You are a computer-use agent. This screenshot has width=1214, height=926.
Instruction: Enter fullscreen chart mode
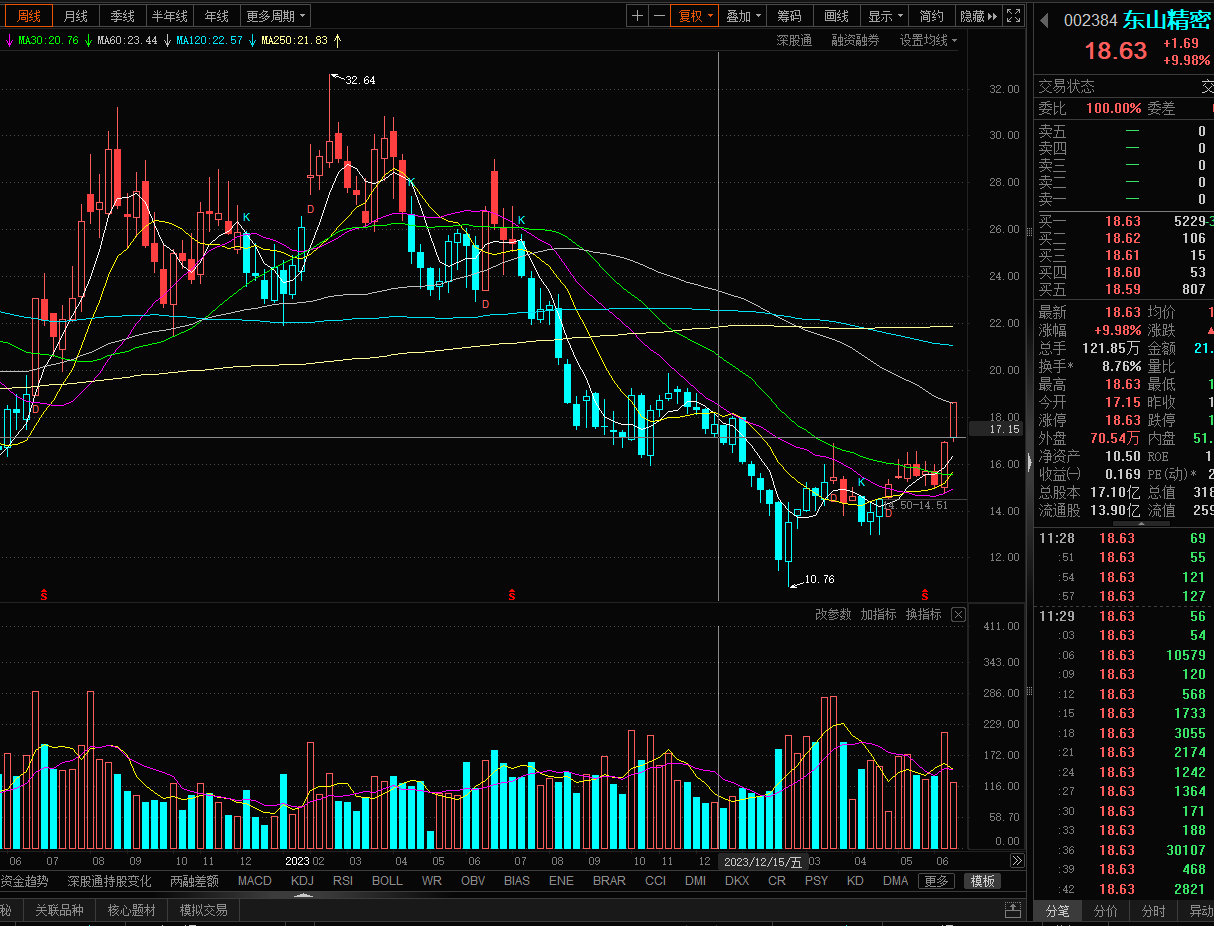coord(1013,16)
